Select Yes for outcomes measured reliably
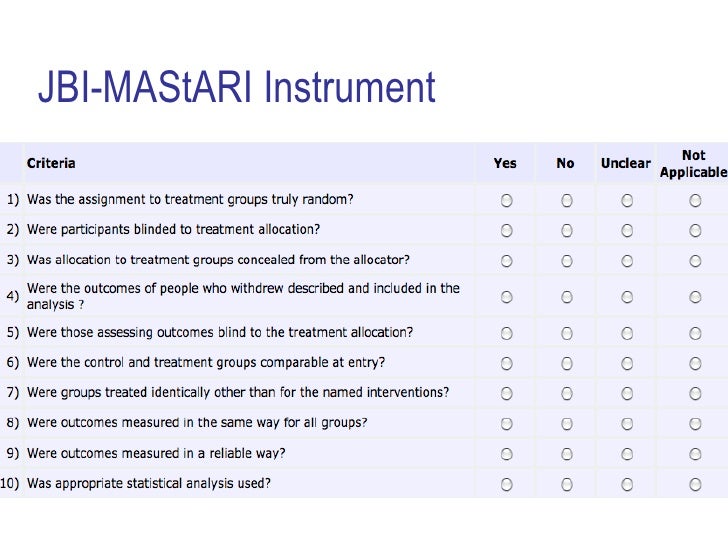Image resolution: width=728 pixels, height=546 pixels. click(x=506, y=454)
